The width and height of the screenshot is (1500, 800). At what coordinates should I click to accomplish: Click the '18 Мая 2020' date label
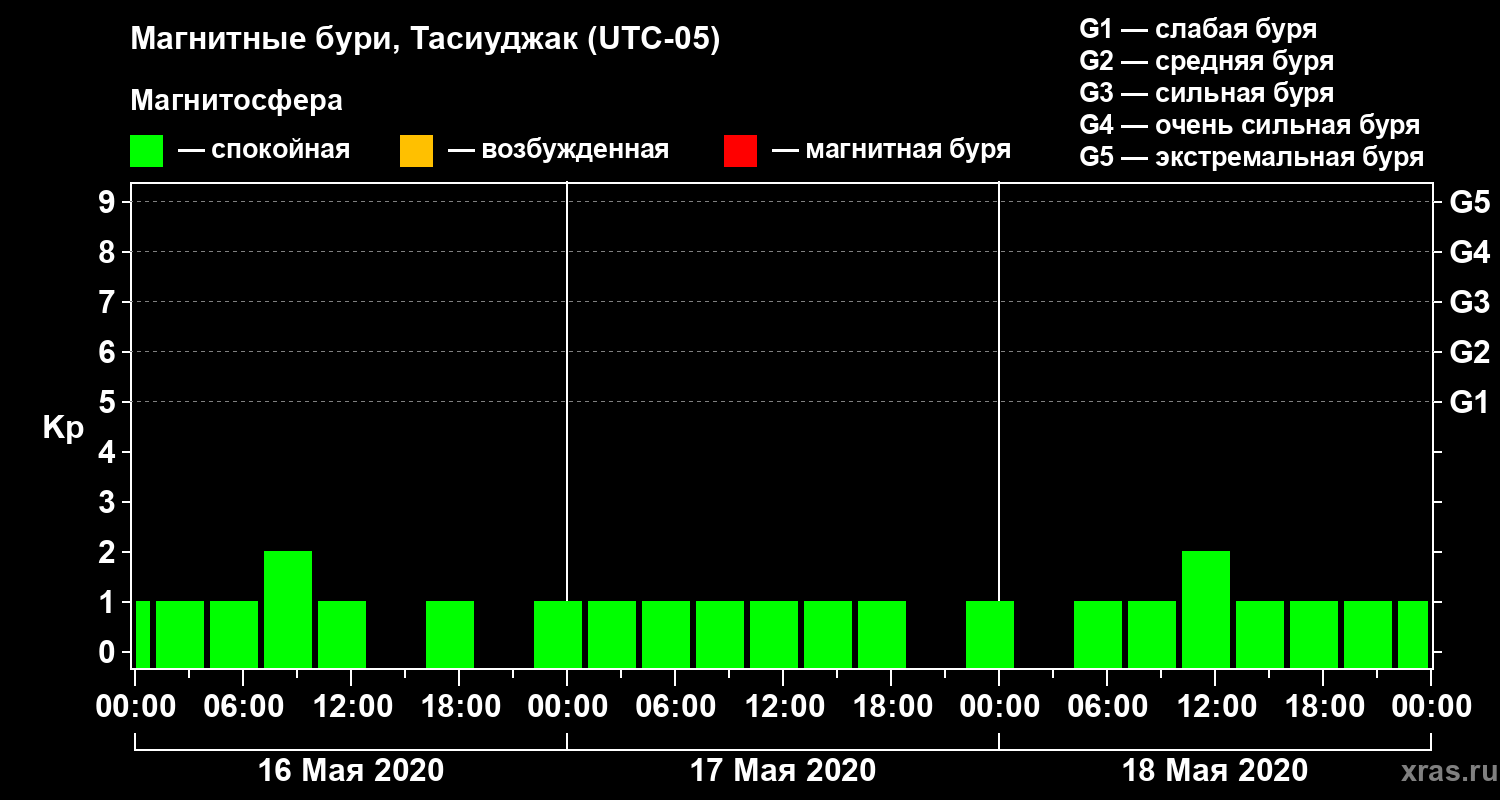pyautogui.click(x=1215, y=770)
